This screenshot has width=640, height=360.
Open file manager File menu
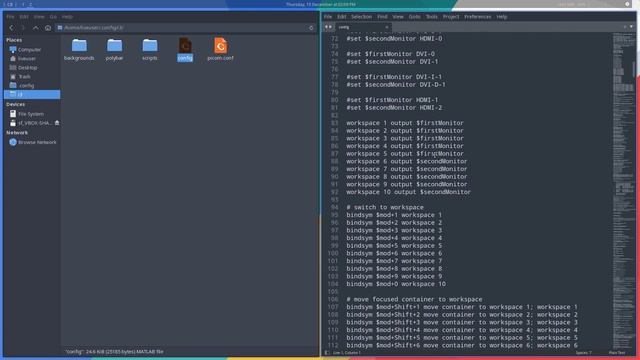(10, 17)
